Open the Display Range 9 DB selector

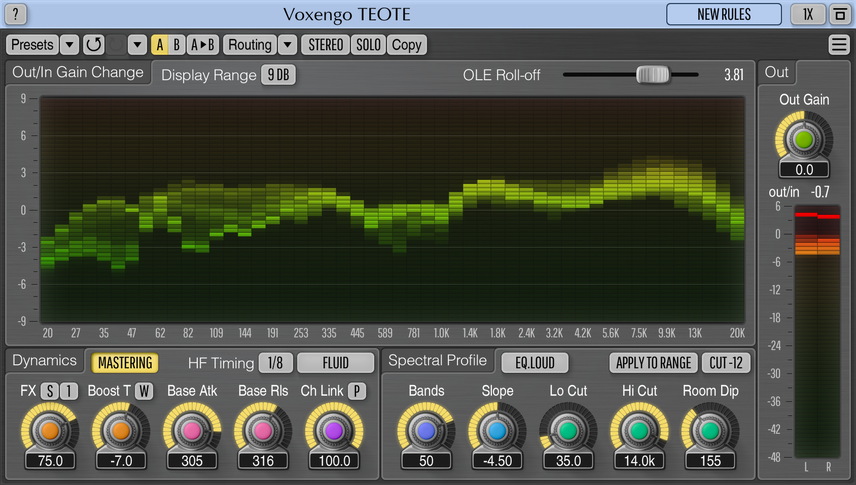tap(278, 75)
